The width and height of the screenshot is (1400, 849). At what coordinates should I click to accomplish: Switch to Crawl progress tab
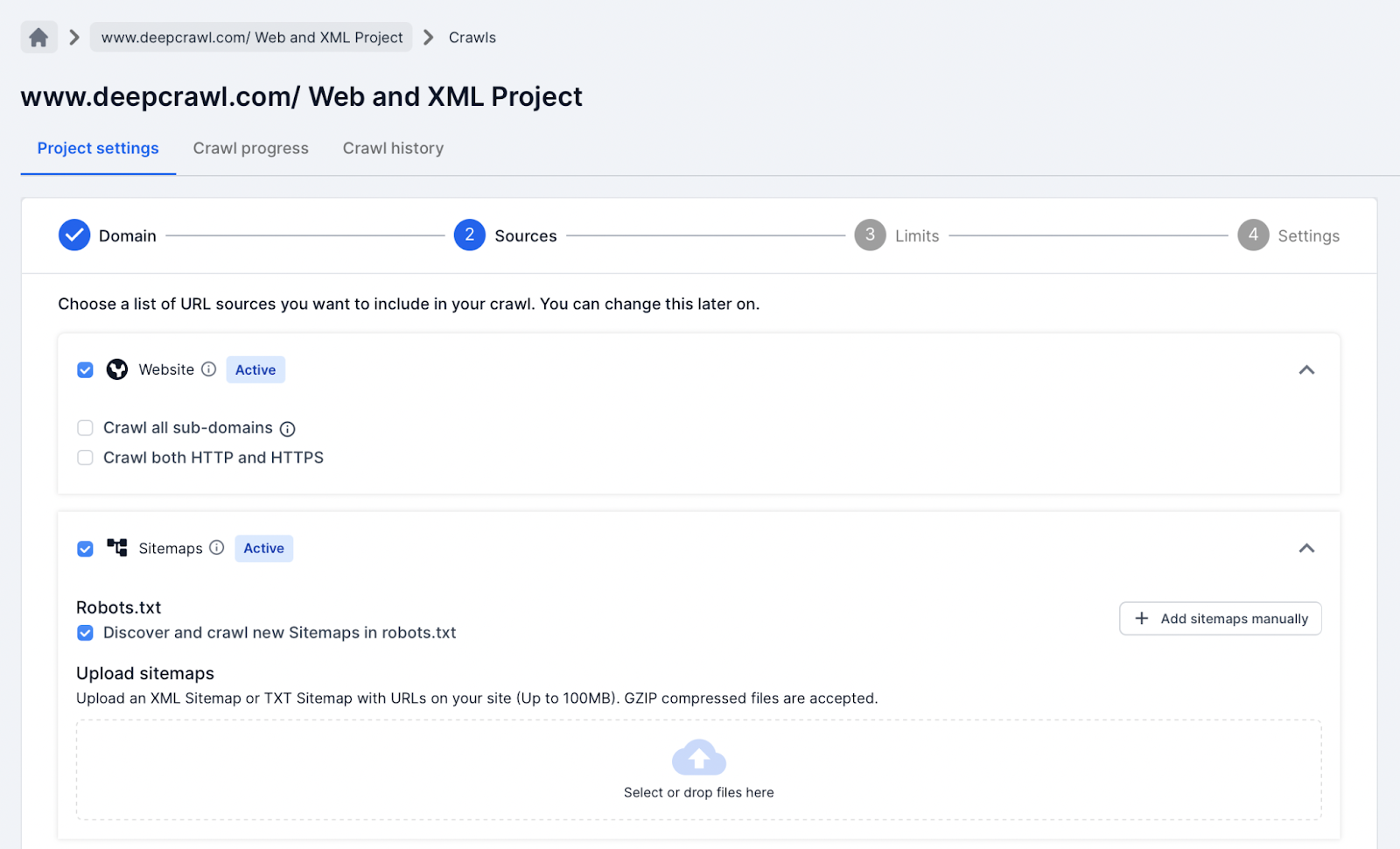pos(251,148)
